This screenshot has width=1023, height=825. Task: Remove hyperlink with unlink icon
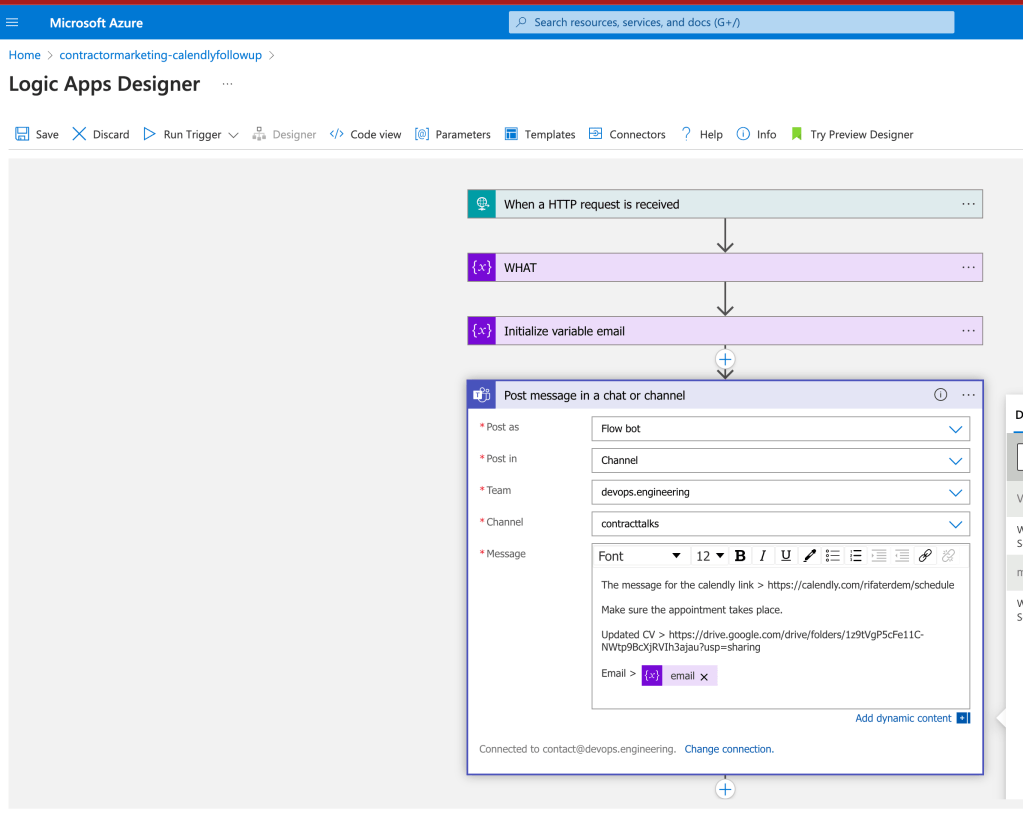[x=949, y=556]
